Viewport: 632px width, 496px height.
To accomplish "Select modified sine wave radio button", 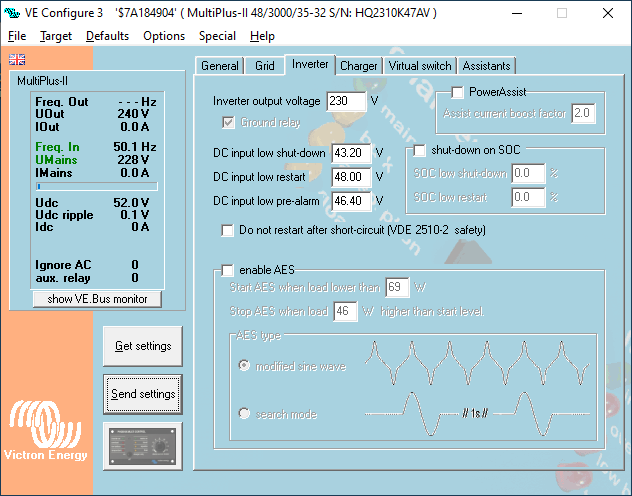I will [x=244, y=366].
